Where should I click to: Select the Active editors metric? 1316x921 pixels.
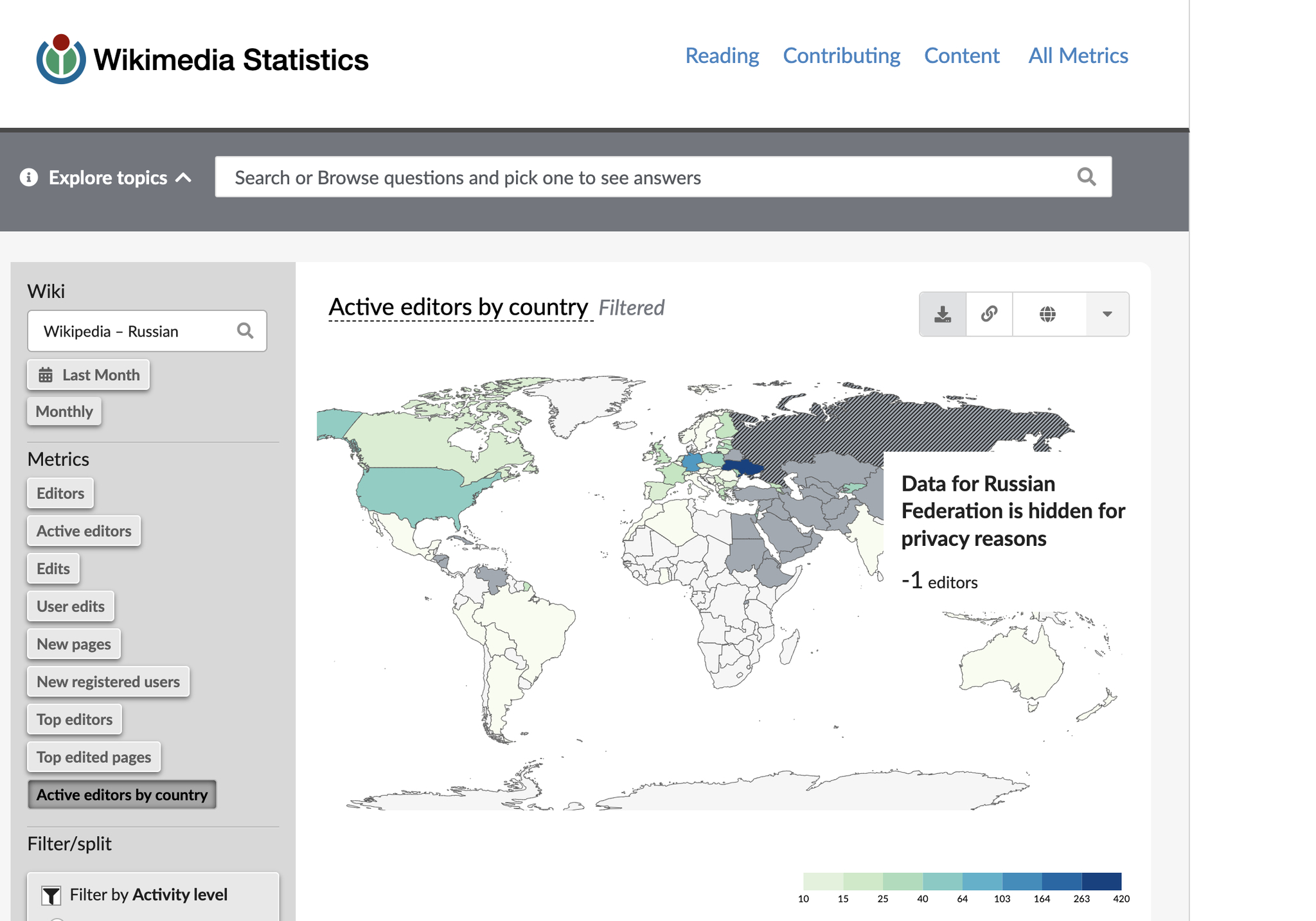(x=84, y=531)
